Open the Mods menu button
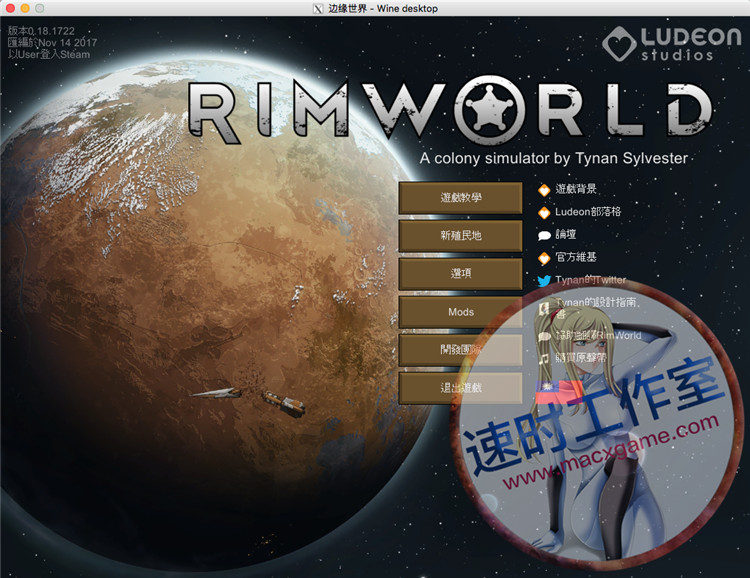750x578 pixels. click(461, 312)
